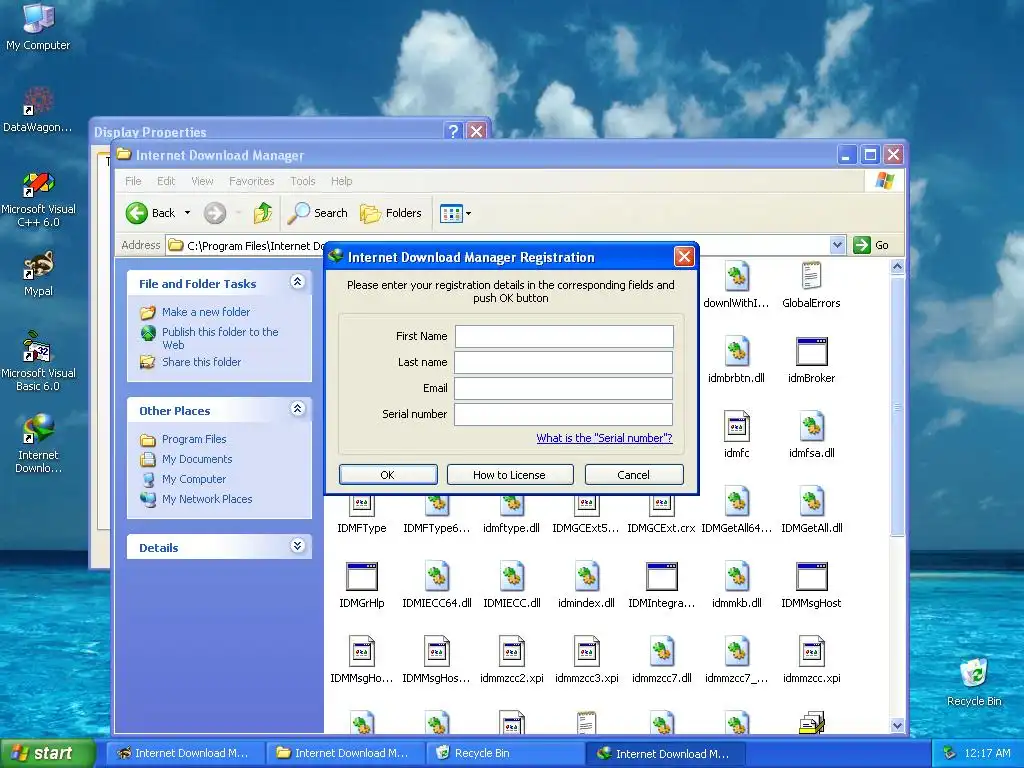Select the idmmzcc7.dll file

662,660
